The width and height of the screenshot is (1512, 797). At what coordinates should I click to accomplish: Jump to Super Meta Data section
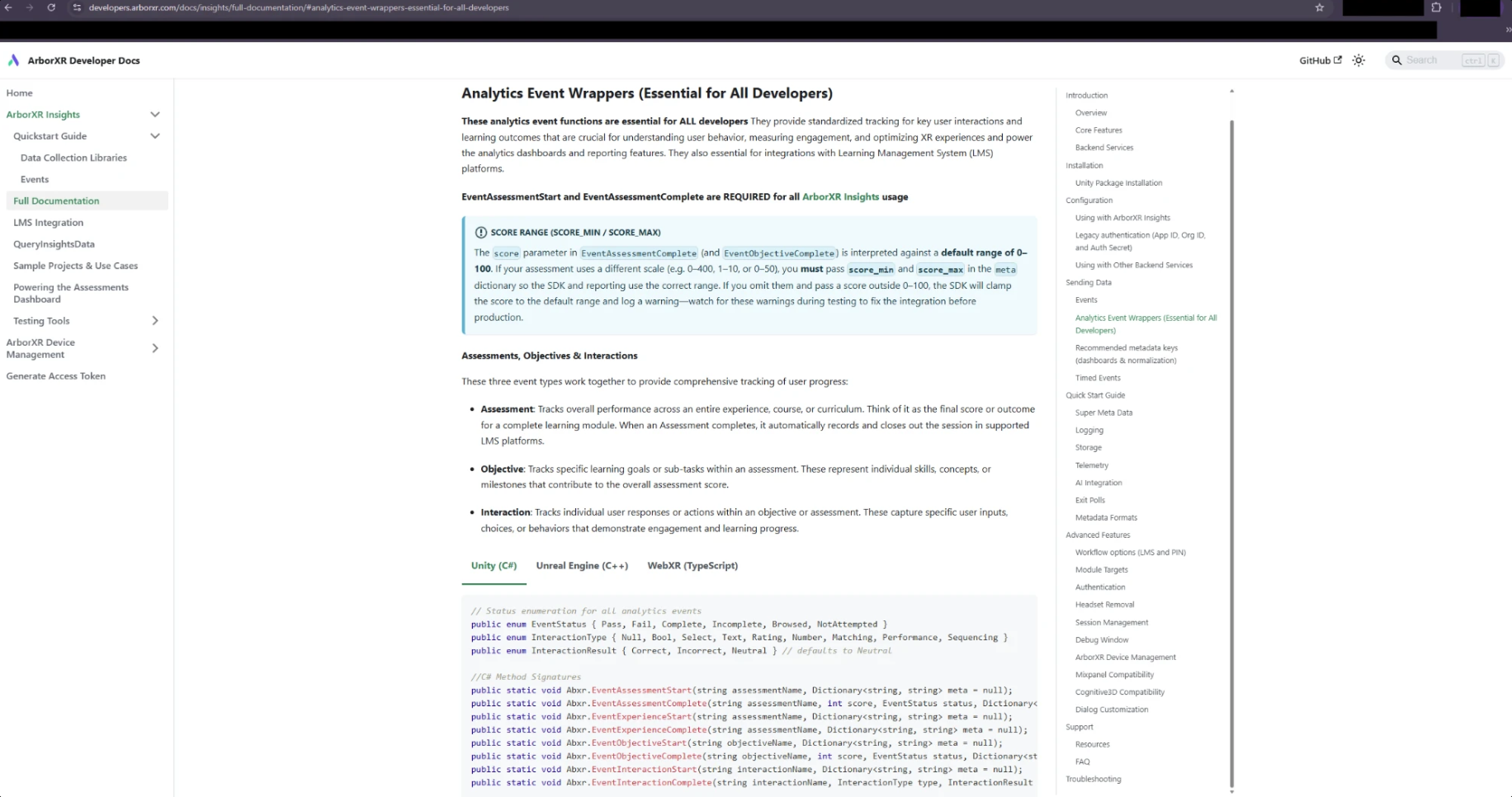[1103, 413]
